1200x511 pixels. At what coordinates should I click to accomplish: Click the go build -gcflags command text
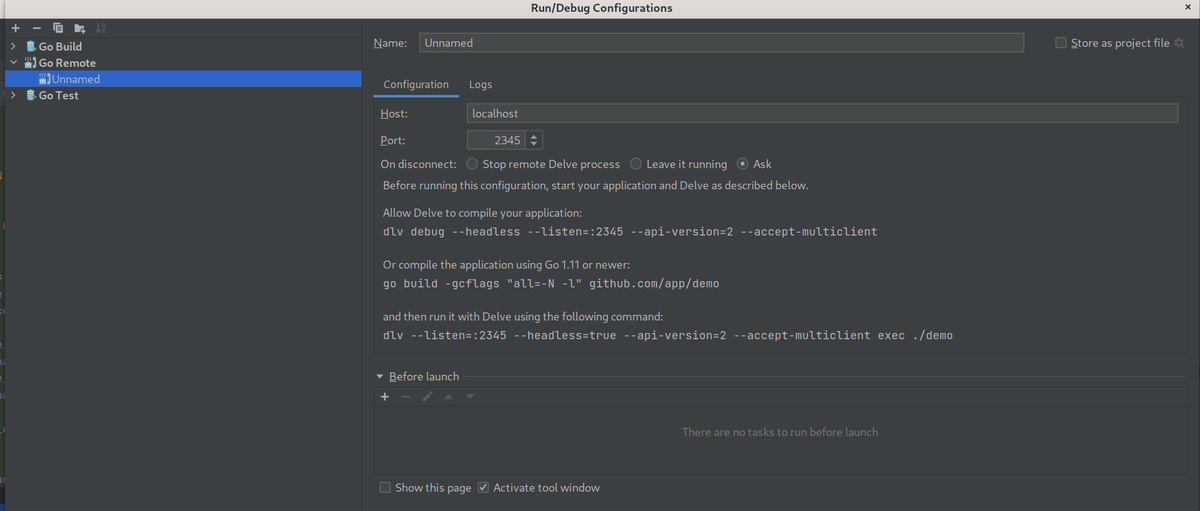551,284
